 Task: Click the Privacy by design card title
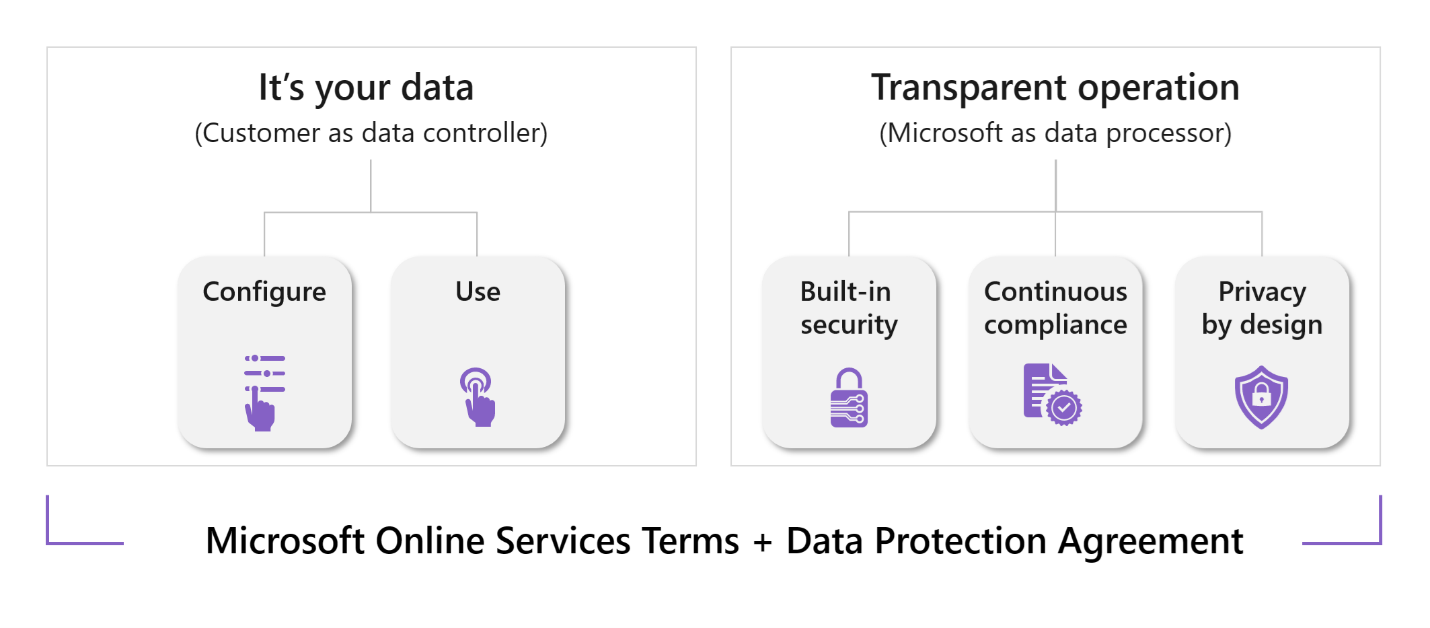[x=1262, y=308]
